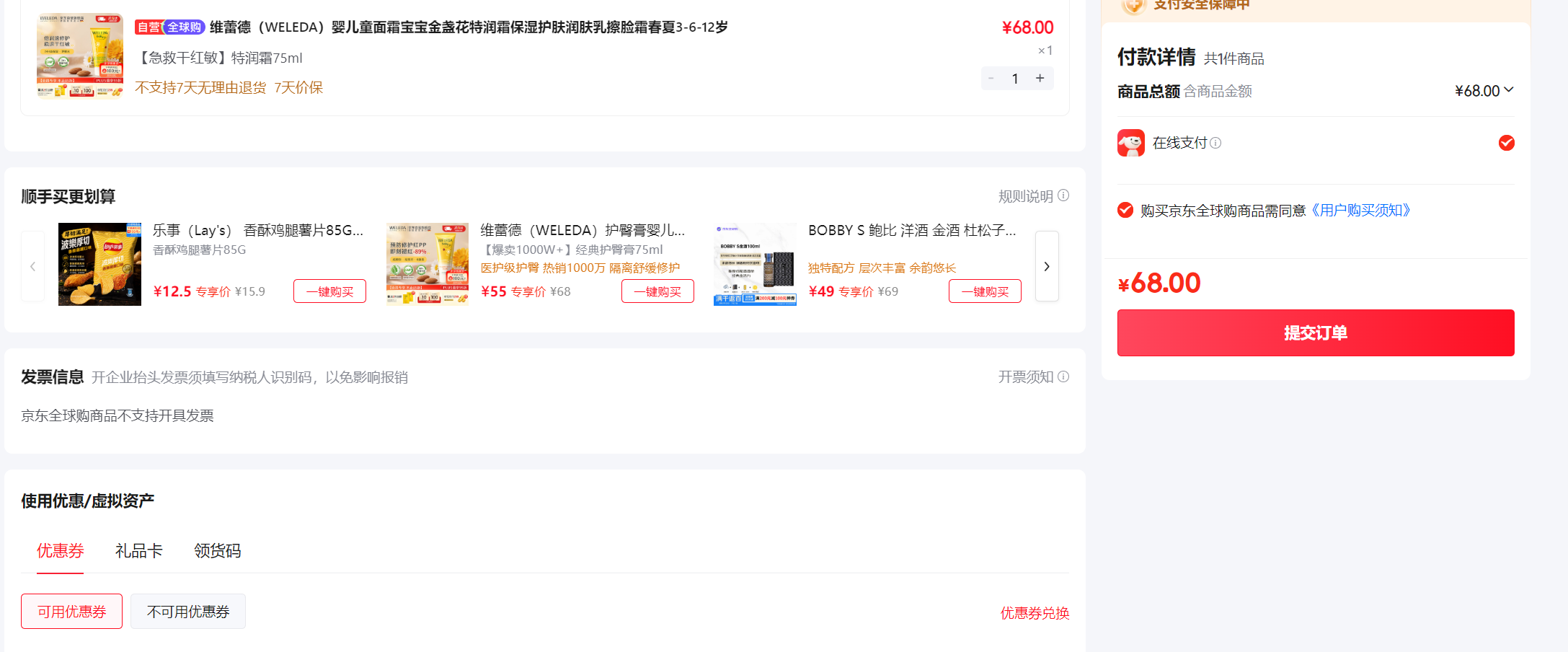This screenshot has width=1568, height=652.
Task: Open the WELEDA 护臀膏 product thumbnail
Action: point(428,264)
